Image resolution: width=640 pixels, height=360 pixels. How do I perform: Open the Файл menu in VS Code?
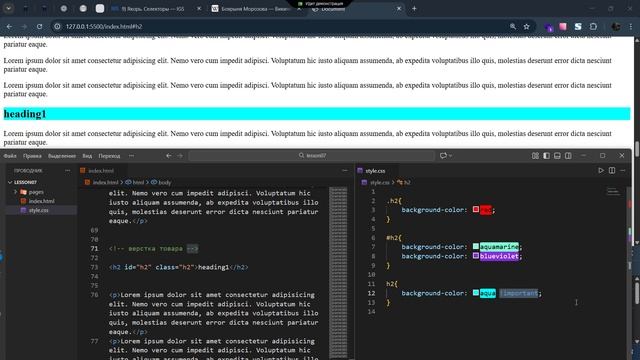10,156
